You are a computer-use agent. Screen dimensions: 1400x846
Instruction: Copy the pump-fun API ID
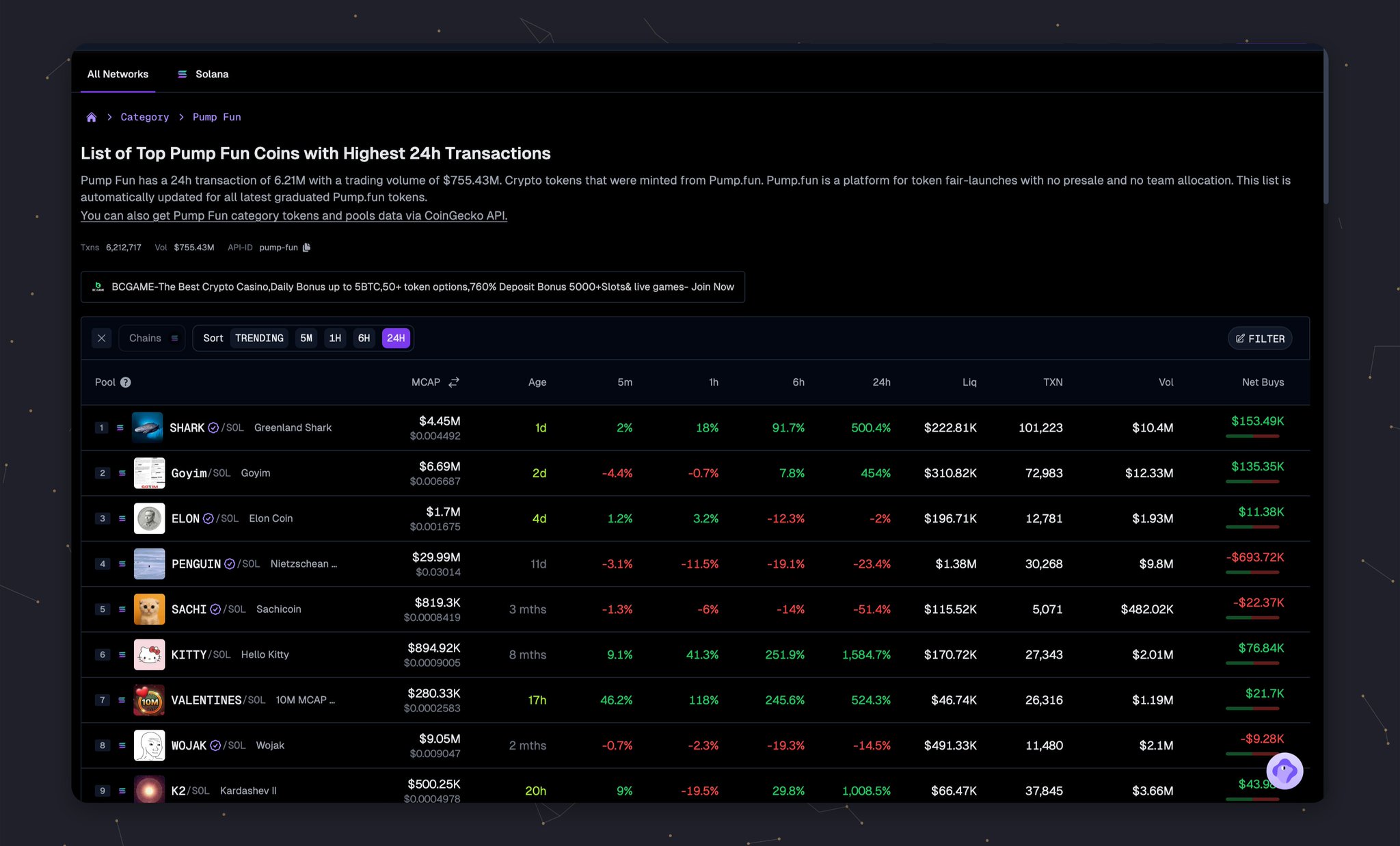[307, 248]
